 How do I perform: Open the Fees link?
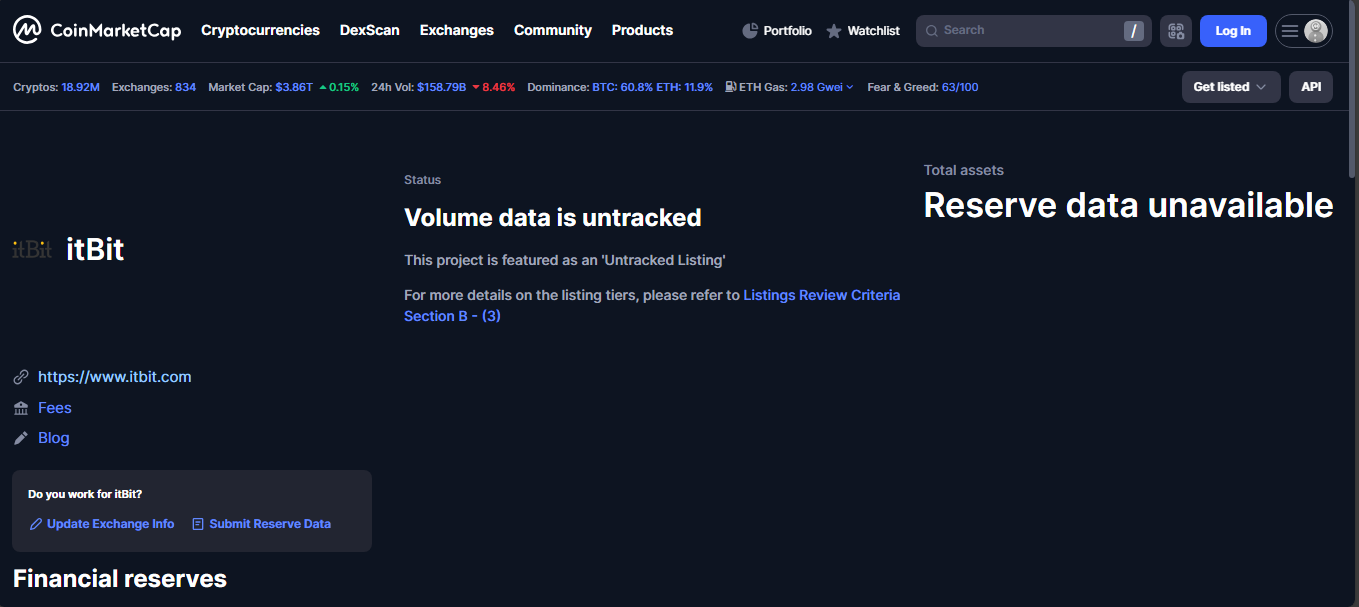click(55, 408)
